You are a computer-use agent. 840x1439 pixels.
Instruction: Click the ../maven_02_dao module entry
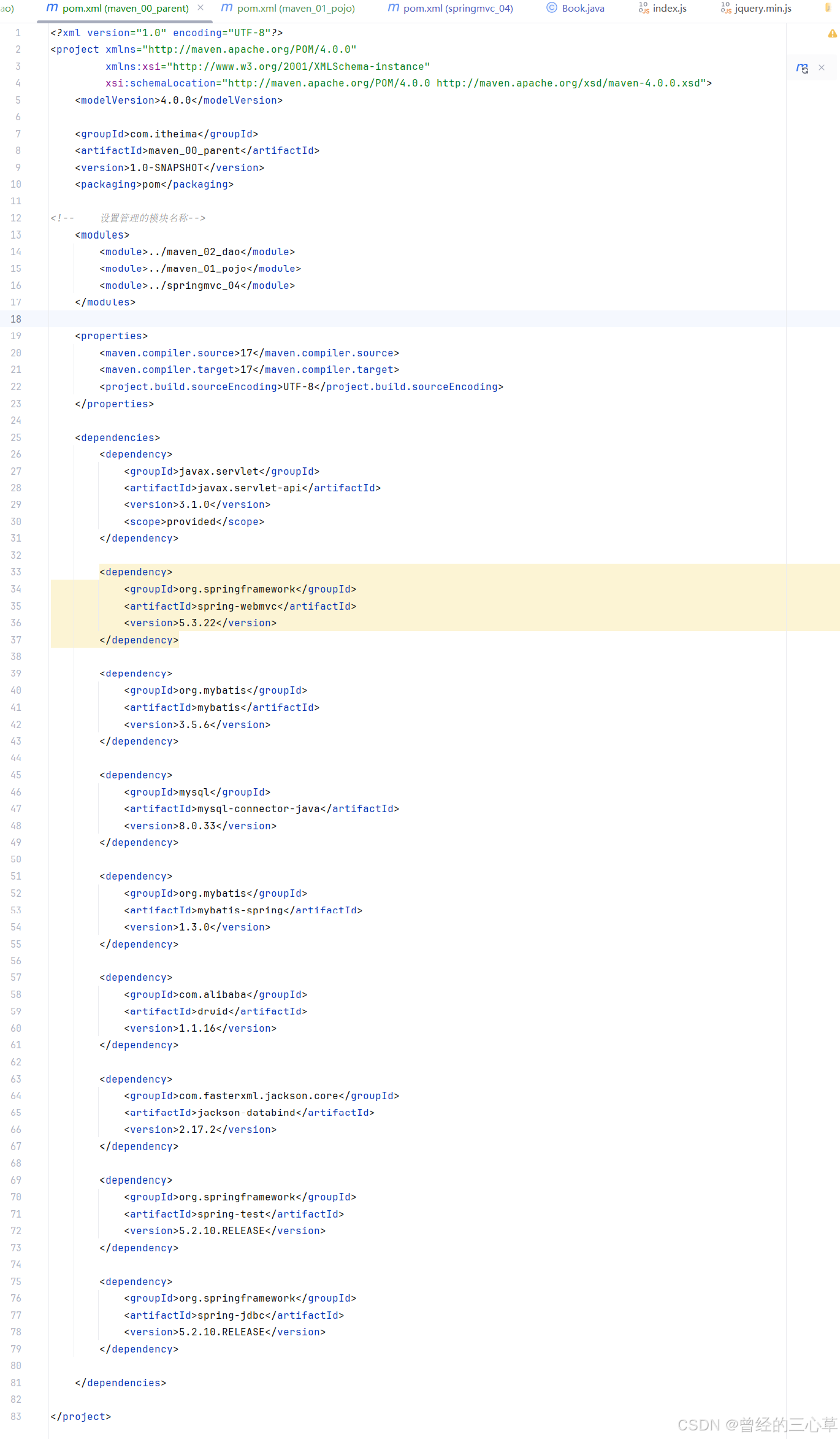click(x=197, y=251)
